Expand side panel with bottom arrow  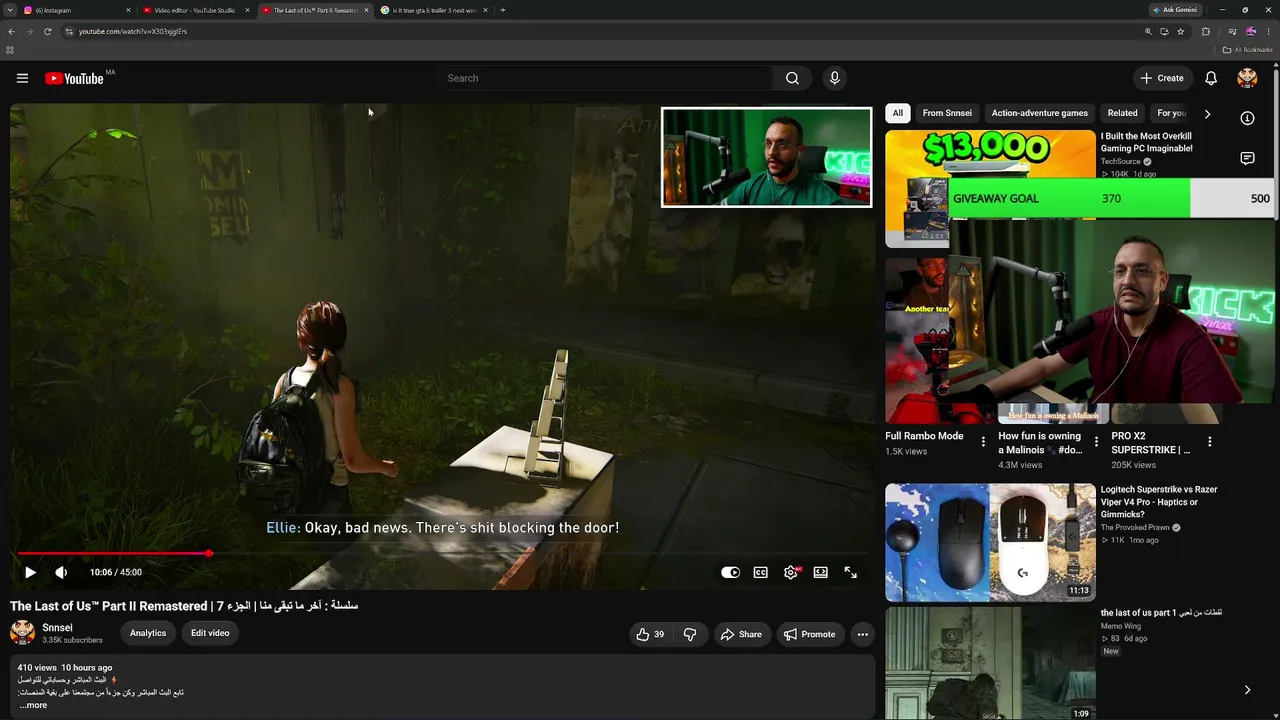1247,690
